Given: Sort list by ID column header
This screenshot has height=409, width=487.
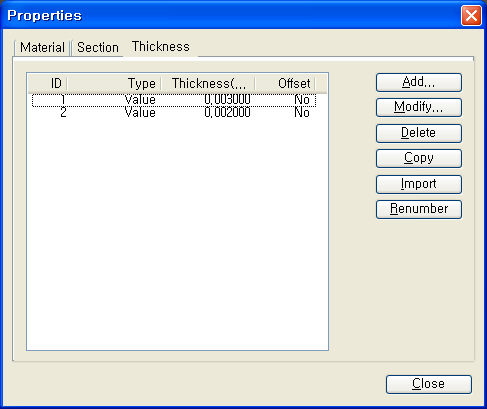Looking at the screenshot, I should coord(48,83).
